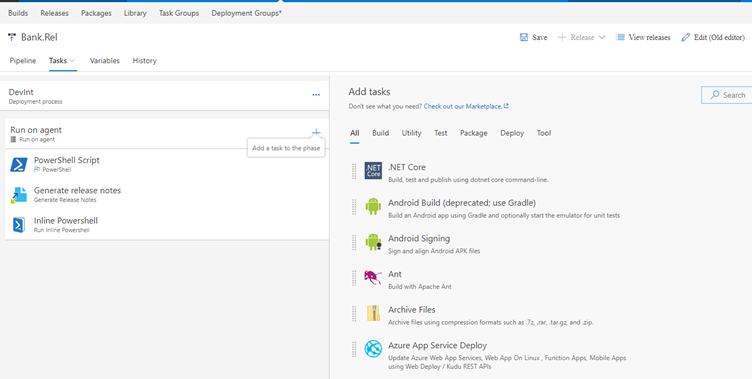
Task: Filter tasks by Build category
Action: tap(380, 133)
